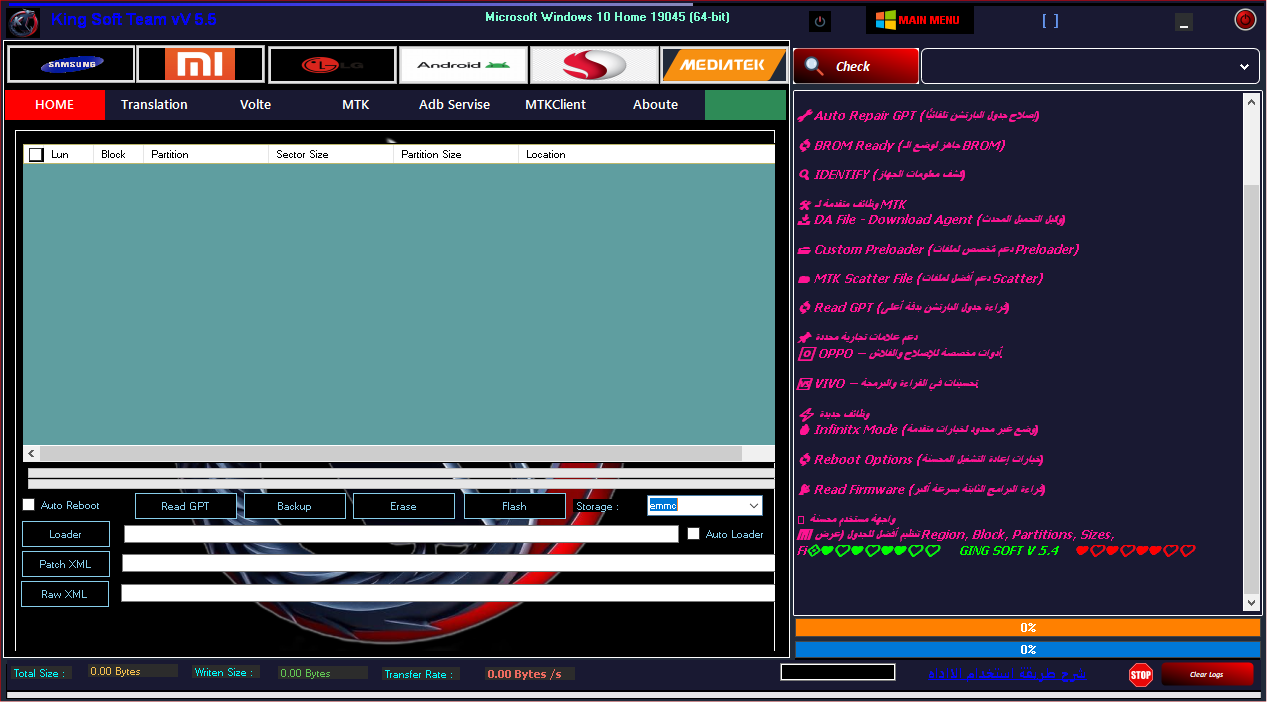Click the green blank tab area button
Screen dimensions: 1267x702
745,104
